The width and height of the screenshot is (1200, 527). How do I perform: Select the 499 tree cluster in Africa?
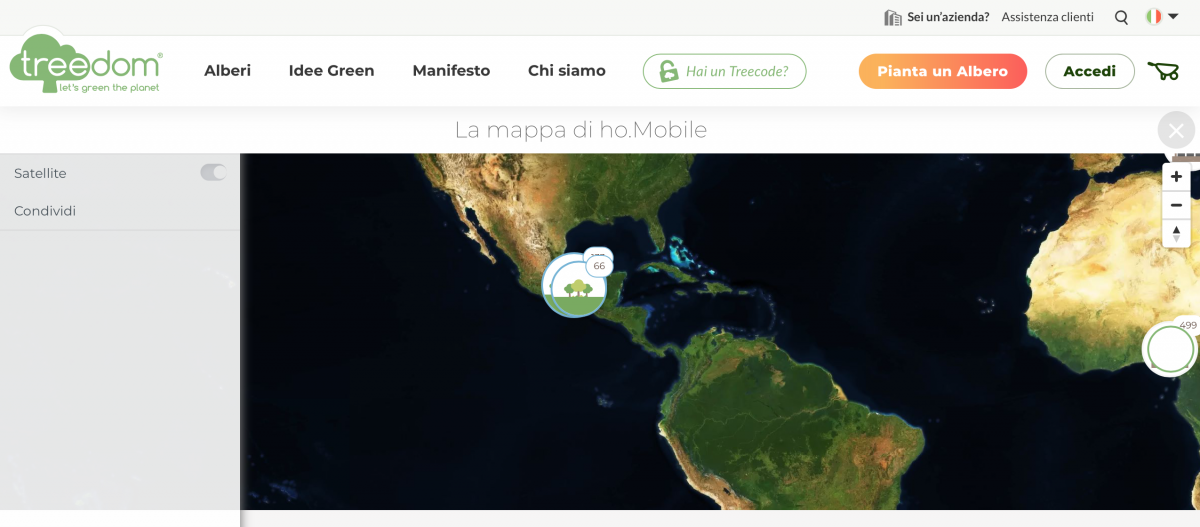[x=1170, y=349]
